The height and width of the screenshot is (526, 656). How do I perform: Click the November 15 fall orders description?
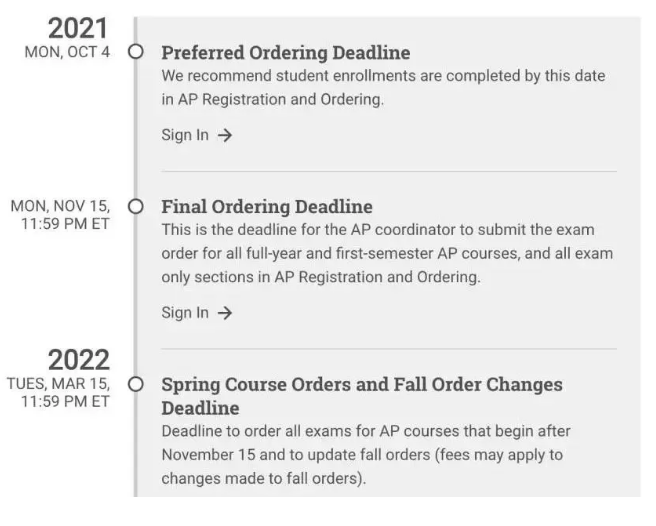366,455
